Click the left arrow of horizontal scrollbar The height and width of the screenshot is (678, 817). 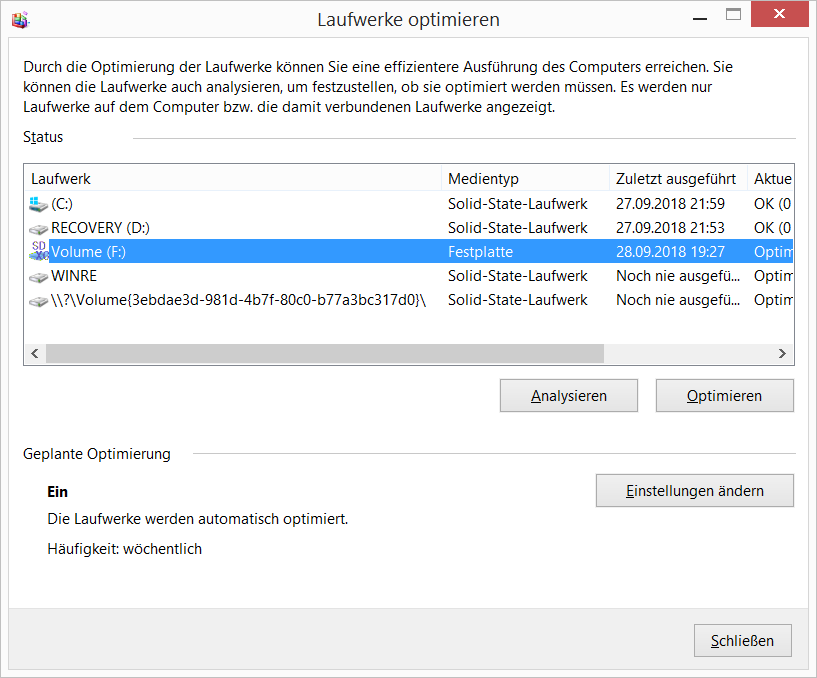35,353
